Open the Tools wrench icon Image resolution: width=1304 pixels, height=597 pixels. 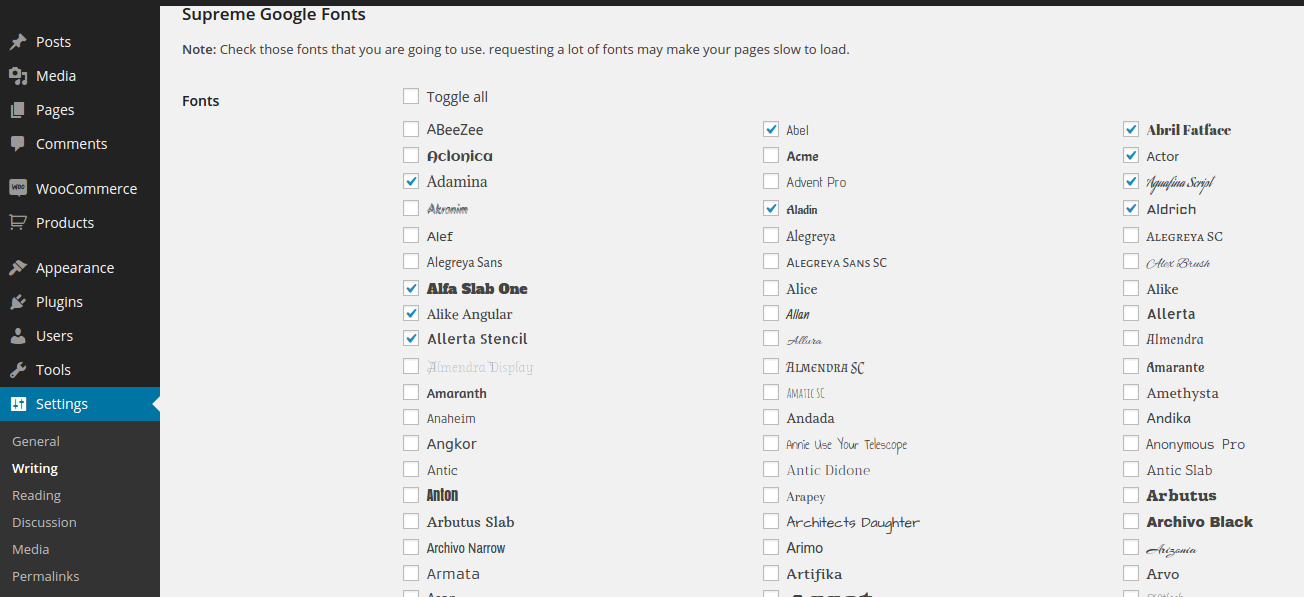pos(18,370)
